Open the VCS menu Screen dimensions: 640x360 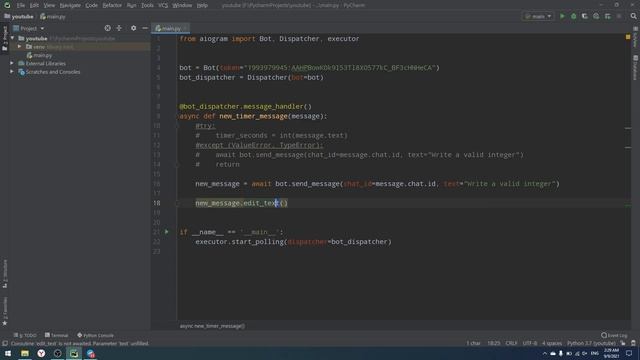(x=163, y=5)
